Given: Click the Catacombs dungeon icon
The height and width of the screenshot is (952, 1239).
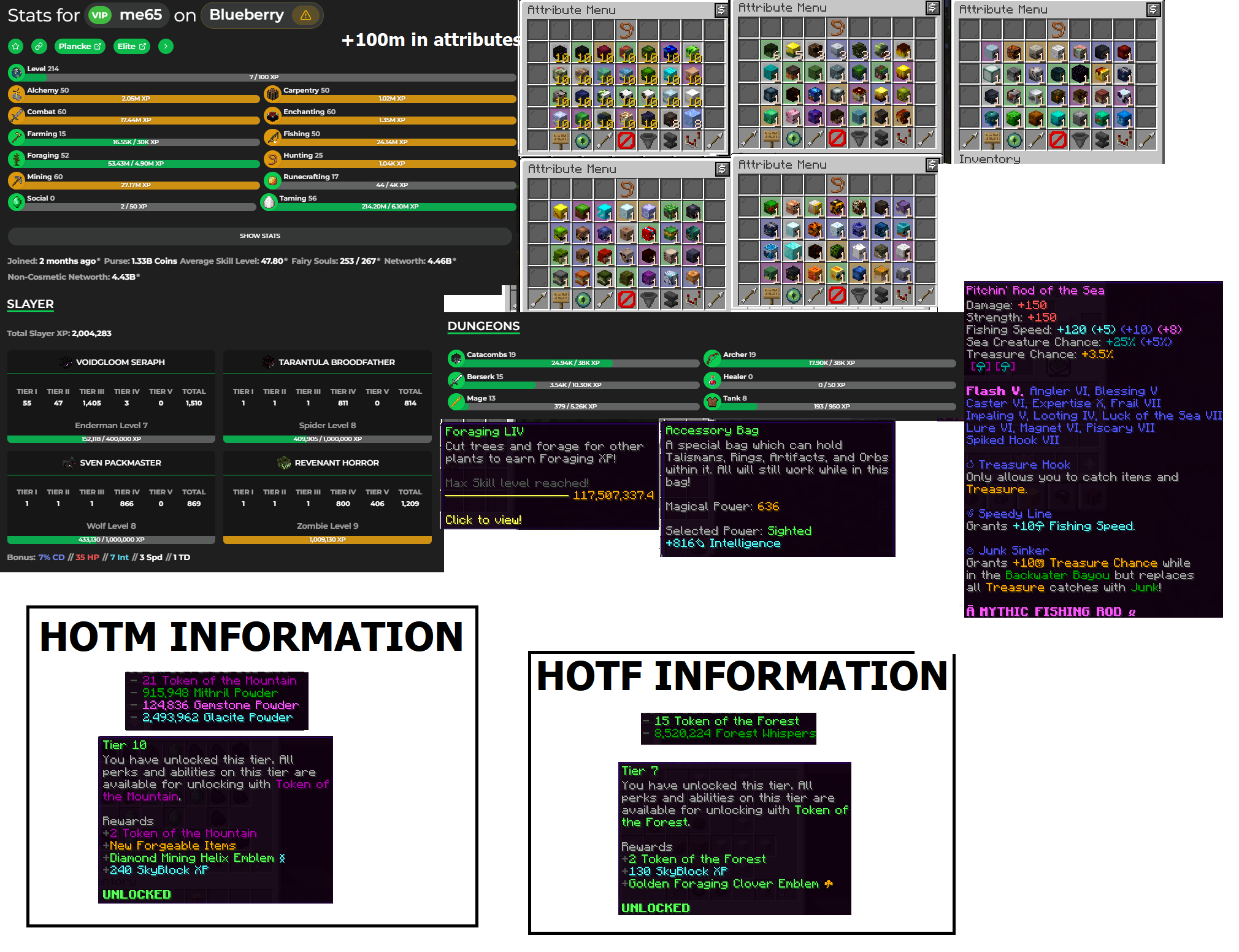Looking at the screenshot, I should pyautogui.click(x=456, y=358).
